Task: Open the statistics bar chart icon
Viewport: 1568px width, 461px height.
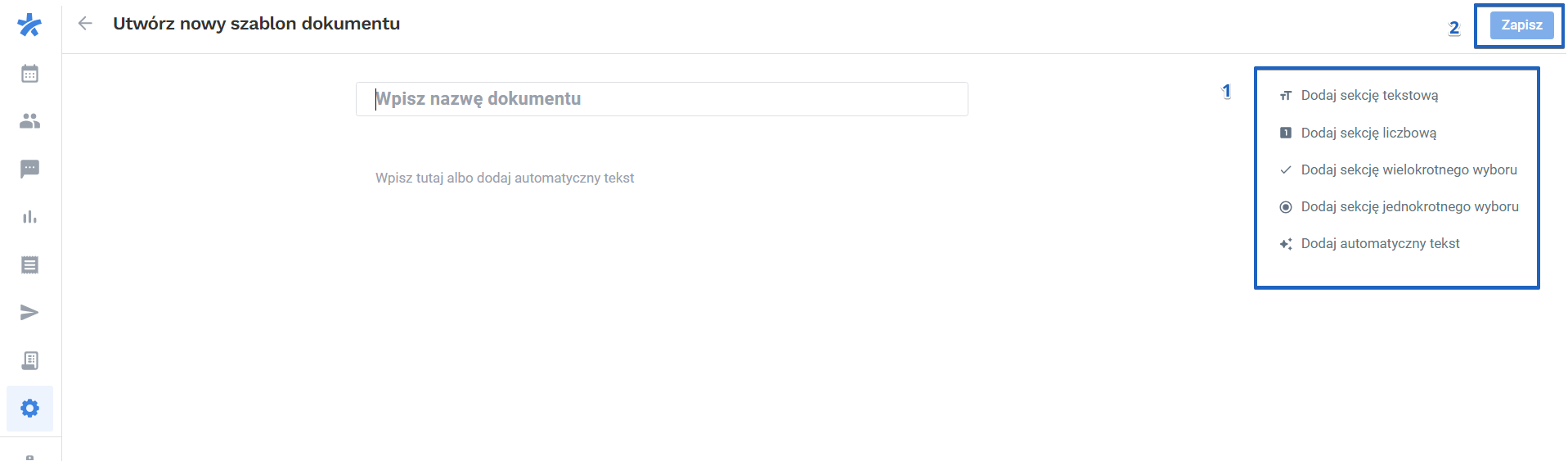Action: 29,217
